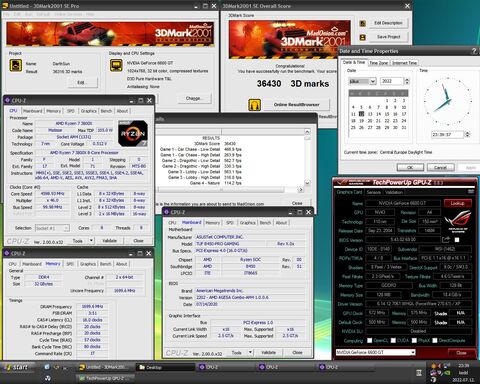Click the monitor icon for Display and CPU Settings

pos(116,65)
